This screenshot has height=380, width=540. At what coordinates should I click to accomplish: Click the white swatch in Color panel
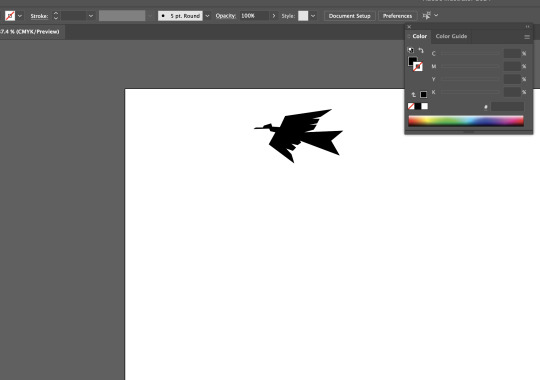(x=425, y=106)
